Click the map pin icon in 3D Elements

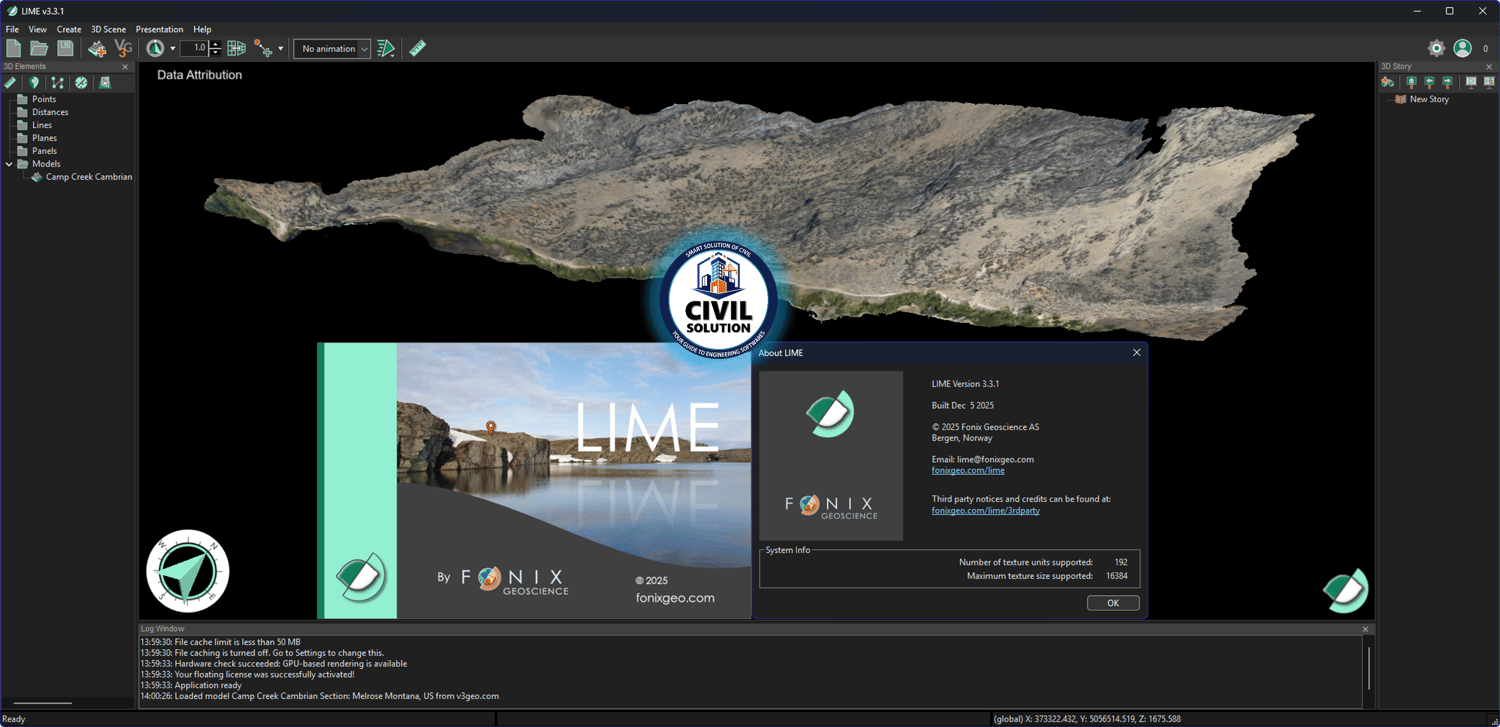[34, 83]
